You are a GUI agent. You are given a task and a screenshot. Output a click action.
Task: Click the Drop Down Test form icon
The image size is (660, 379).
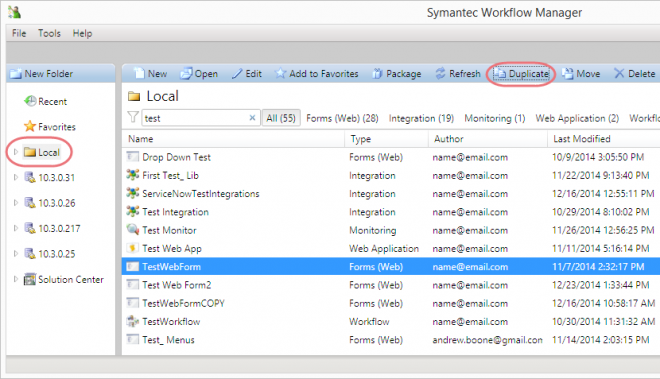tap(133, 157)
